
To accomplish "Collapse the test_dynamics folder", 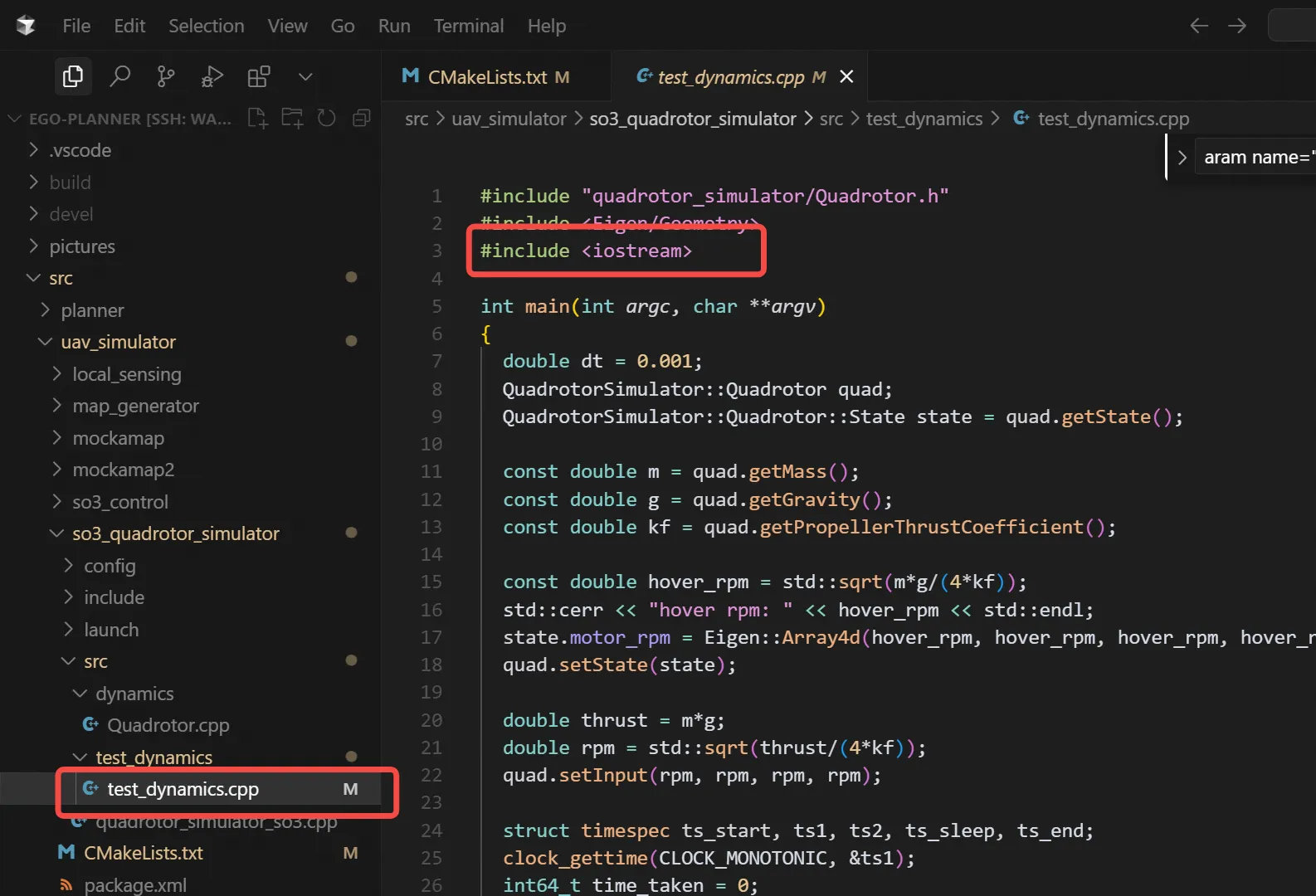I will pos(154,757).
